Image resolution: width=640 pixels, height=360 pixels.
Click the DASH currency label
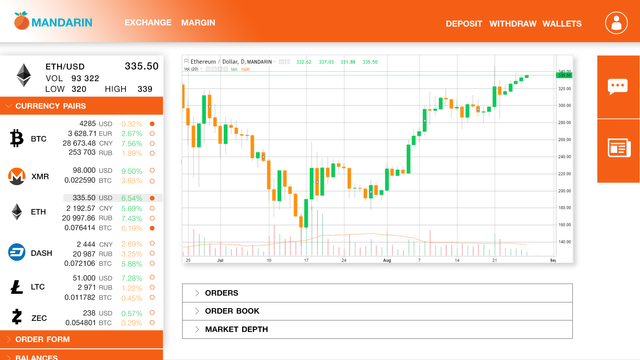coord(41,253)
